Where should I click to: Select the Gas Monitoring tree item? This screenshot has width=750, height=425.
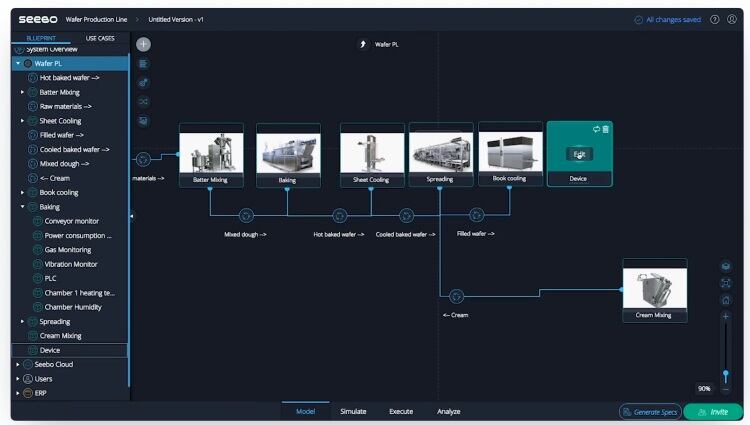(x=67, y=250)
